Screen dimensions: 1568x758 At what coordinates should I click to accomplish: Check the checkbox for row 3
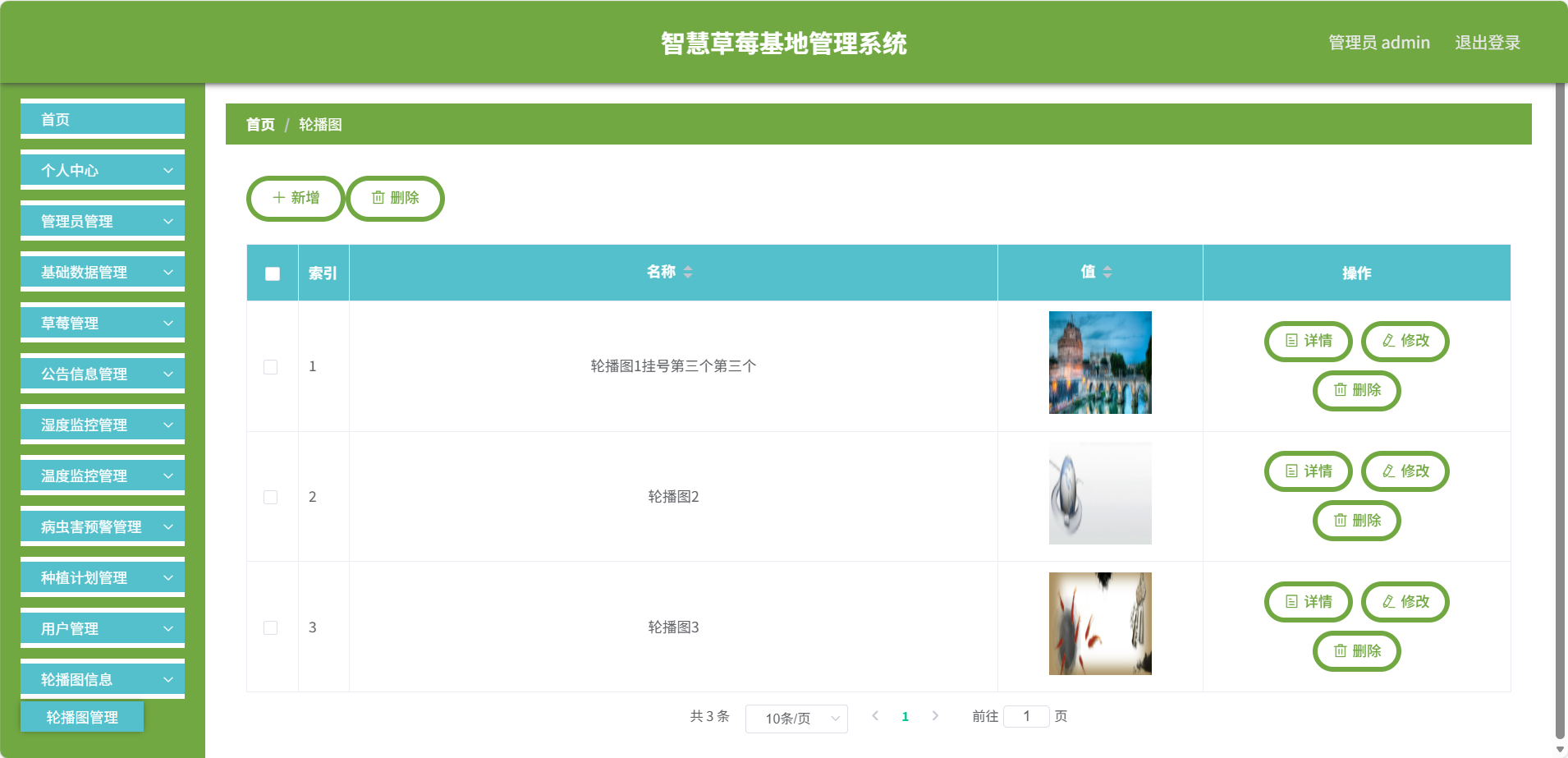270,628
